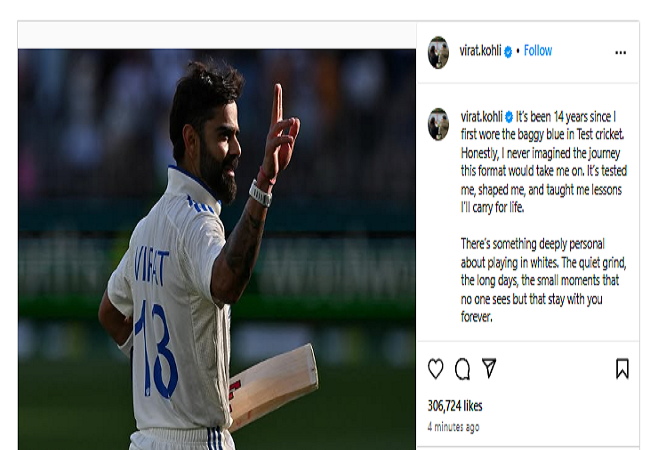Viewport: 650px width, 450px height.
Task: Click the verified badge beside the header username
Action: [508, 52]
